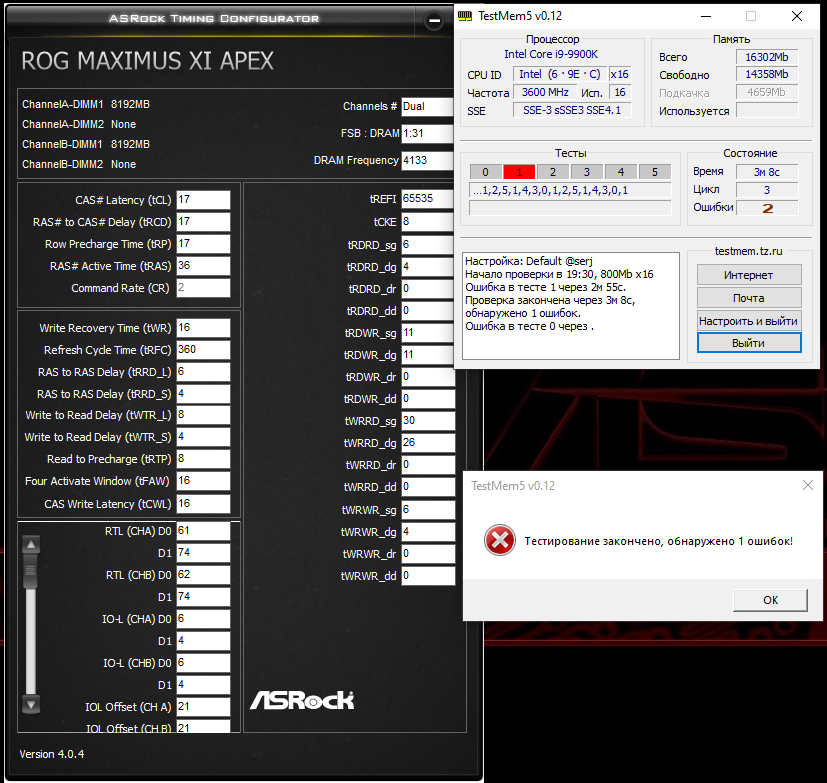This screenshot has width=827, height=783.
Task: Click the DRAM Frequency field showing 4133
Action: pos(427,160)
